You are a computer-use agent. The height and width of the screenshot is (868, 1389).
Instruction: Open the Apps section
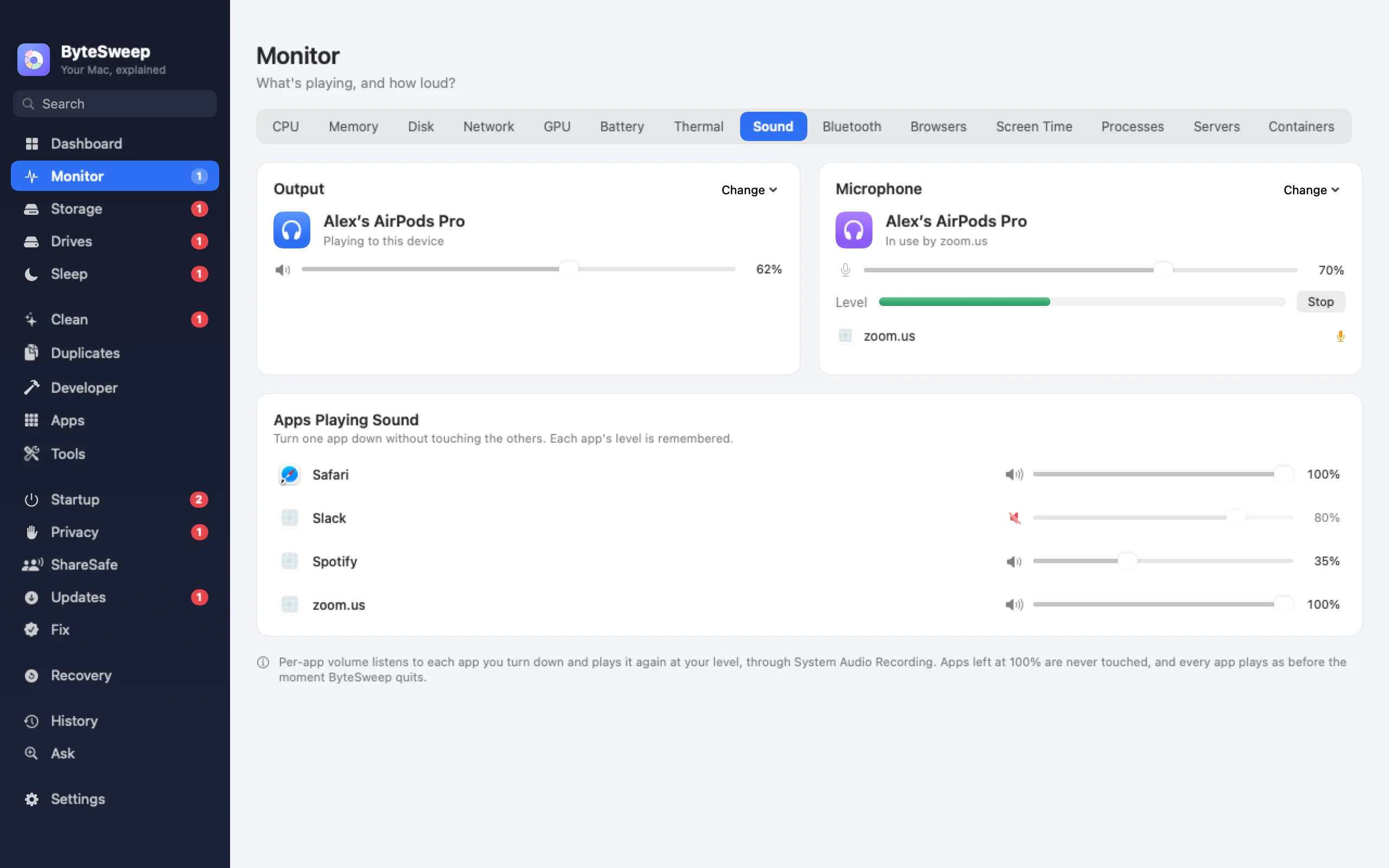pos(115,420)
